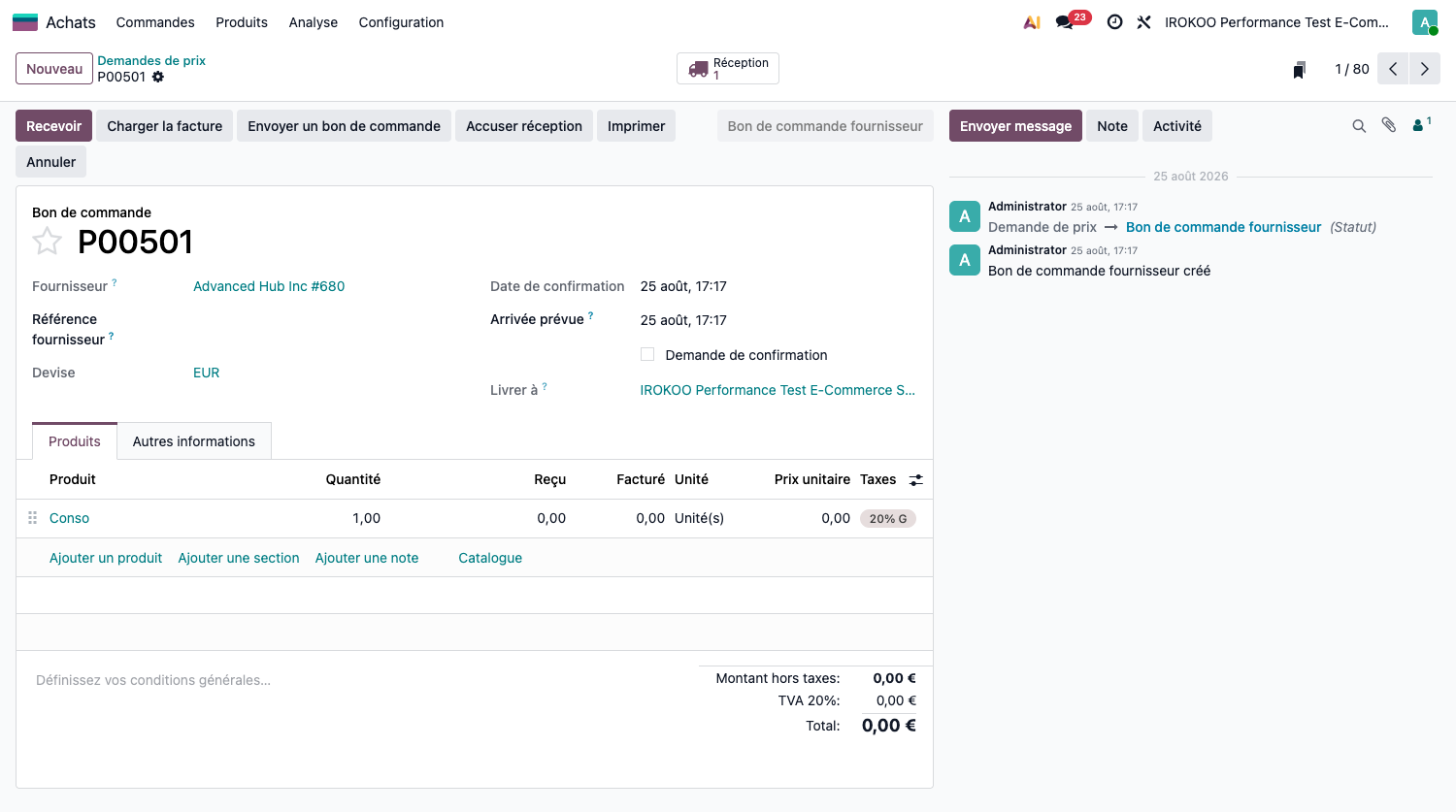Click Envoyer message in chatter
The image size is (1456, 812).
1015,126
